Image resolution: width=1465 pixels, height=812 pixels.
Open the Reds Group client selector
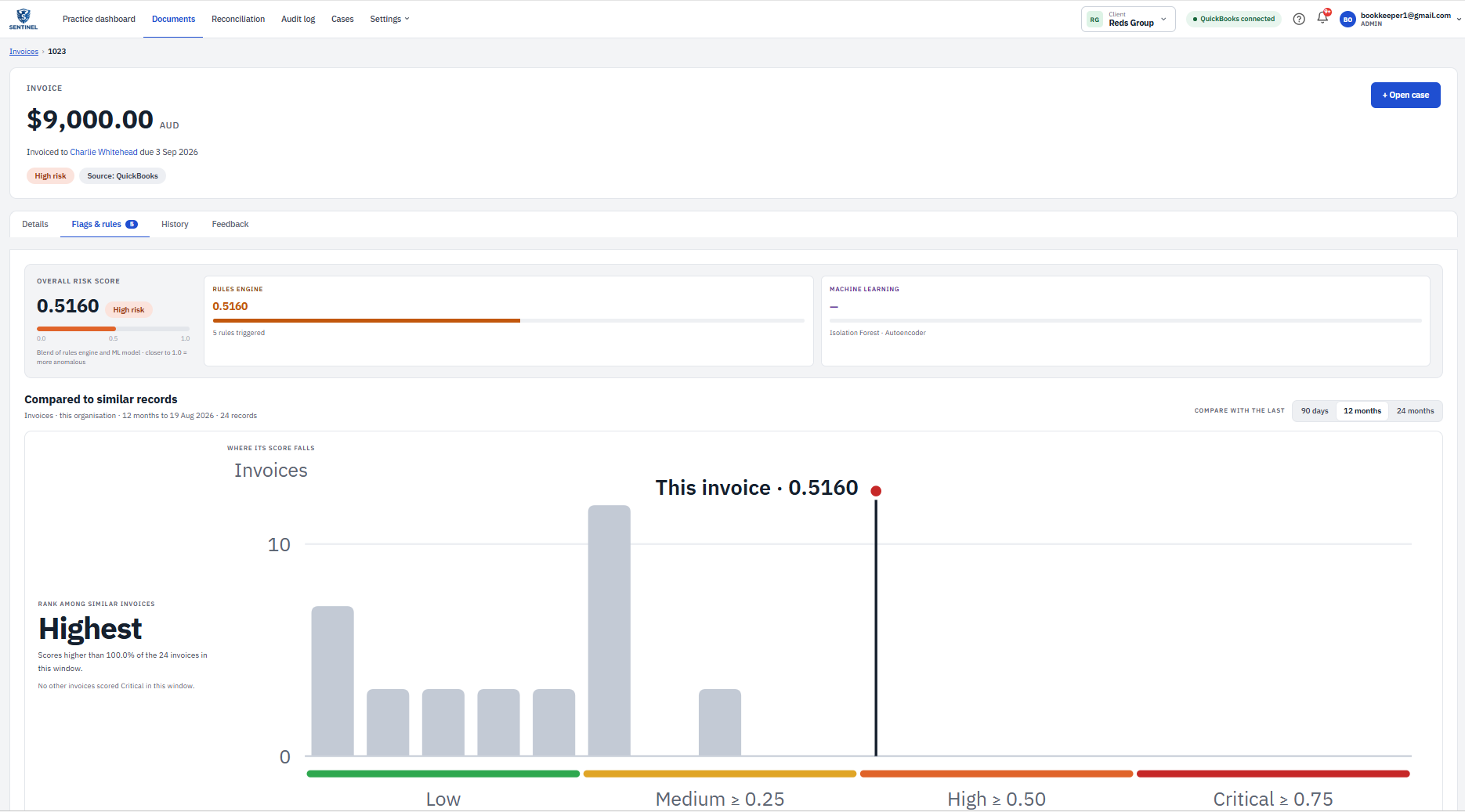point(1128,19)
